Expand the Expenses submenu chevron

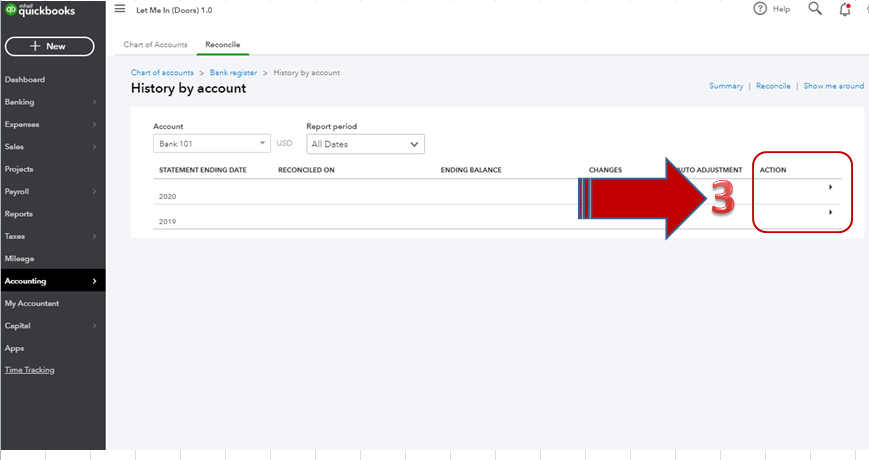[x=94, y=124]
